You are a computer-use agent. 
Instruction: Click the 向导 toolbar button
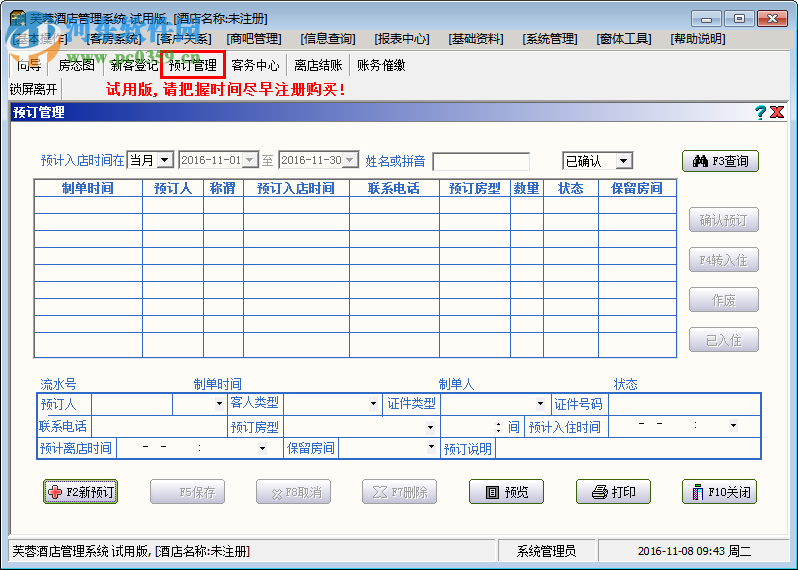tap(29, 65)
